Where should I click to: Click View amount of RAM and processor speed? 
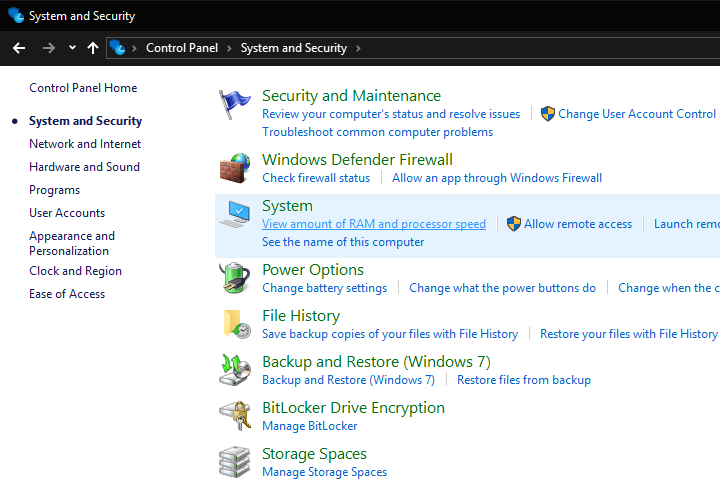(374, 224)
